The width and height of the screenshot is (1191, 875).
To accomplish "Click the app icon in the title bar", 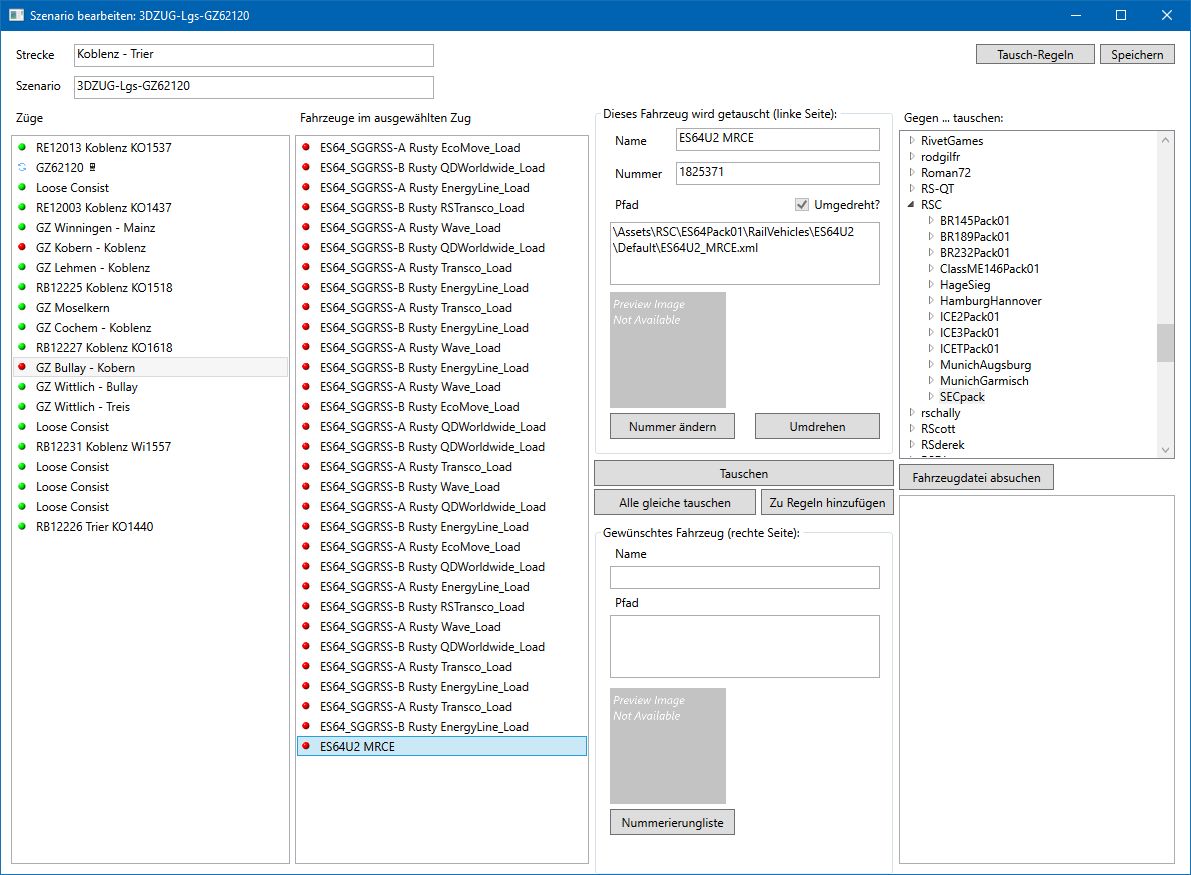I will coord(16,15).
